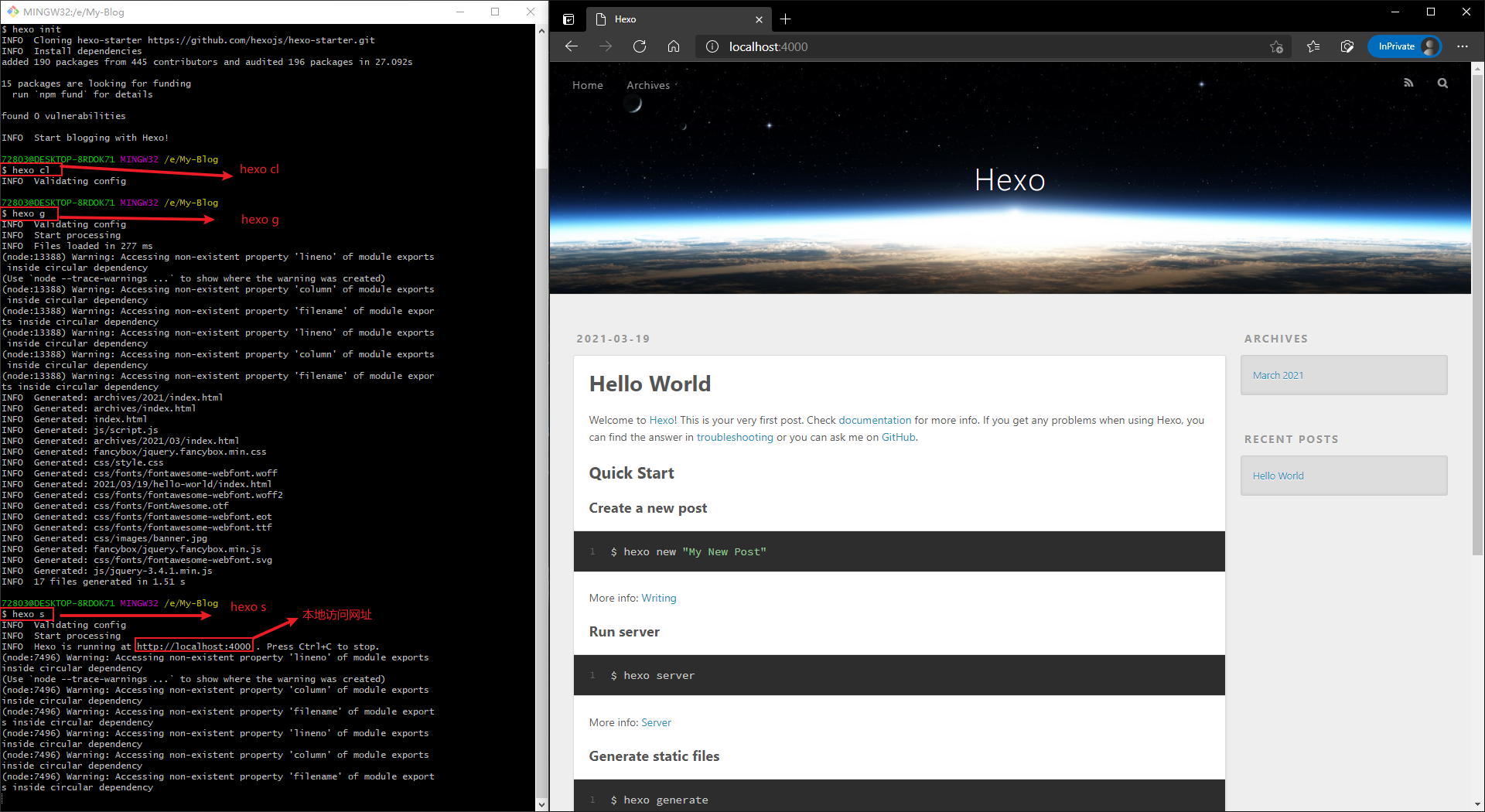Viewport: 1485px width, 812px height.
Task: Click the RSS feed icon on blog
Action: pyautogui.click(x=1408, y=83)
